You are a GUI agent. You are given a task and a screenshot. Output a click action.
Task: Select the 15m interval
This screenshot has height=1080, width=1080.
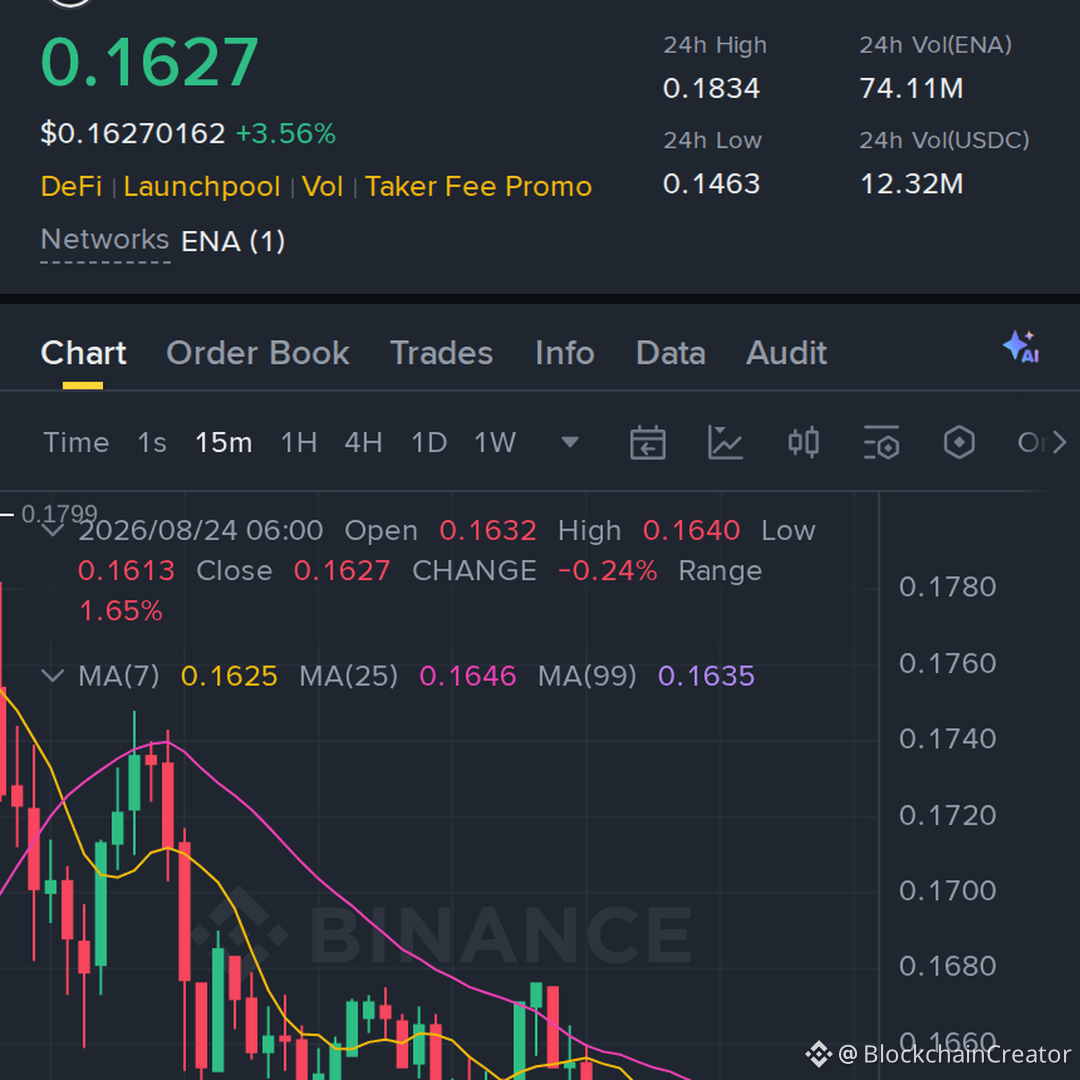[x=224, y=442]
